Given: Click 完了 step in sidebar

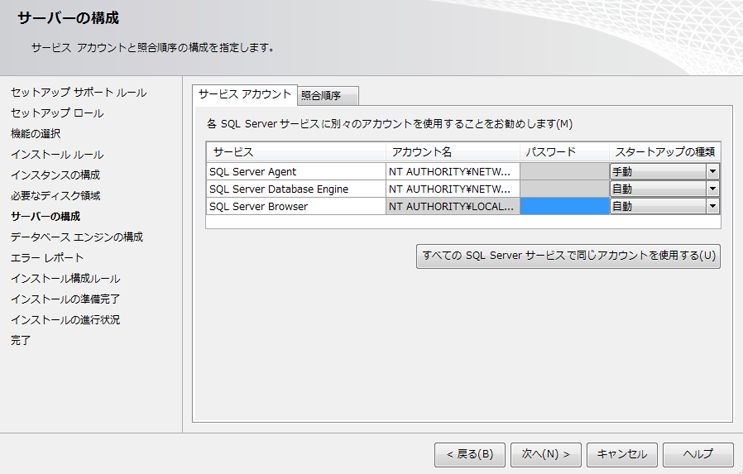Looking at the screenshot, I should coord(21,340).
